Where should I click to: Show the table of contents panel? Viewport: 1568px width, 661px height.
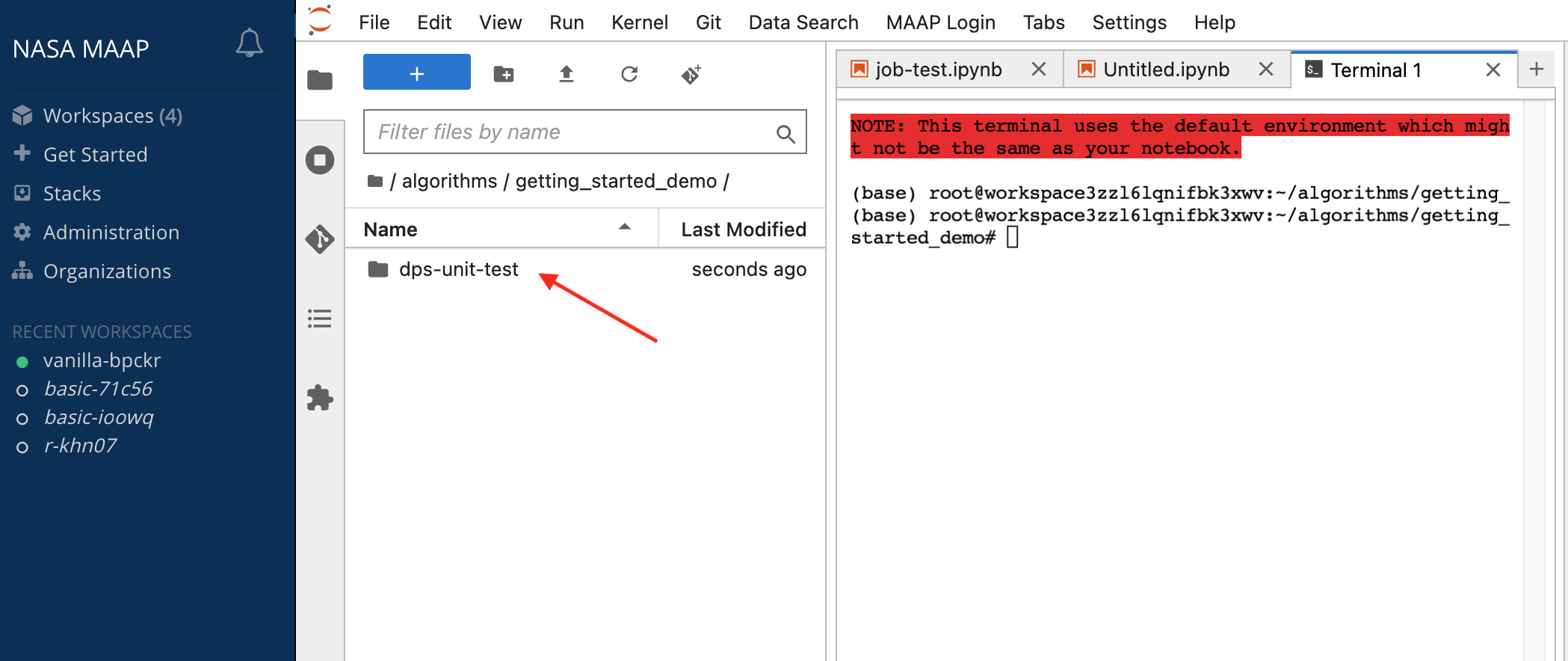coord(320,319)
